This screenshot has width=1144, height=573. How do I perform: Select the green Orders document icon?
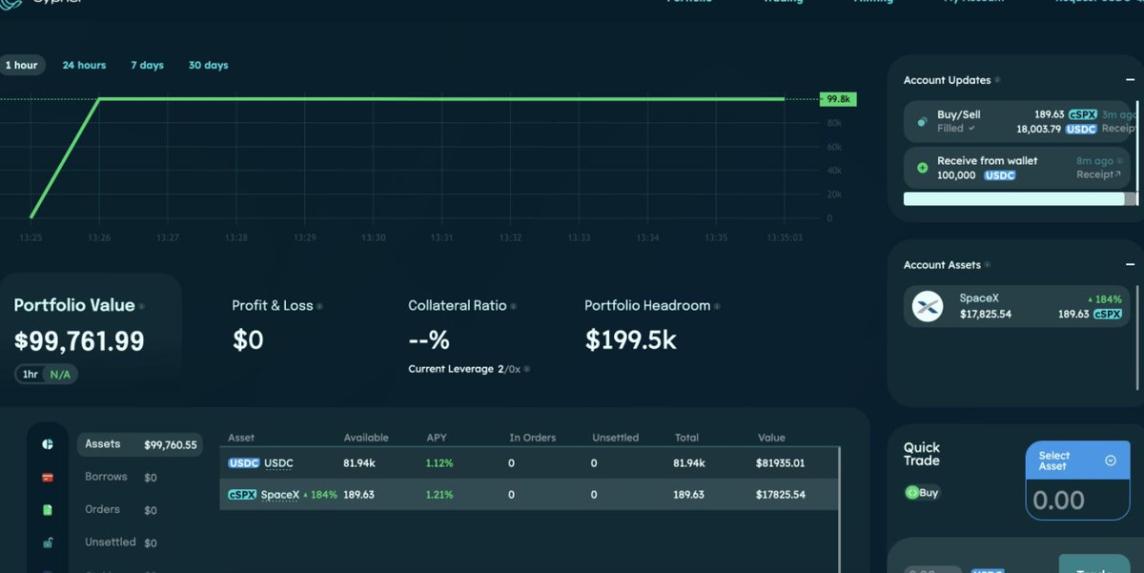pyautogui.click(x=47, y=510)
